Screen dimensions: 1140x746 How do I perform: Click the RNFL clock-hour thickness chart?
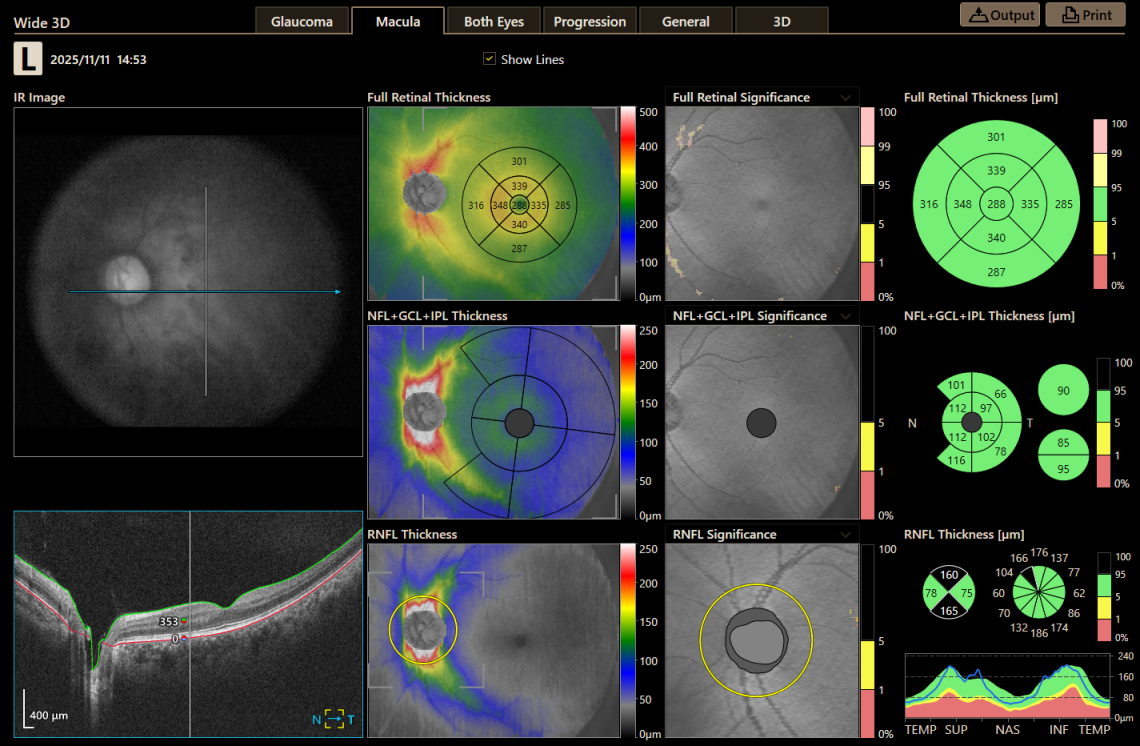1040,591
